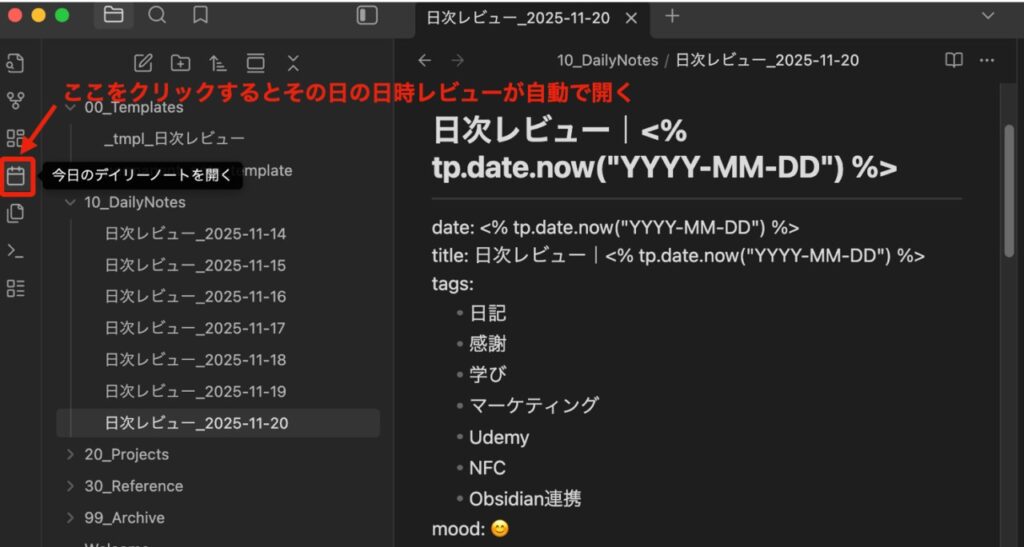Click the 10_DailyNotes breadcrumb link
Screen dimensions: 1024x547
607,60
